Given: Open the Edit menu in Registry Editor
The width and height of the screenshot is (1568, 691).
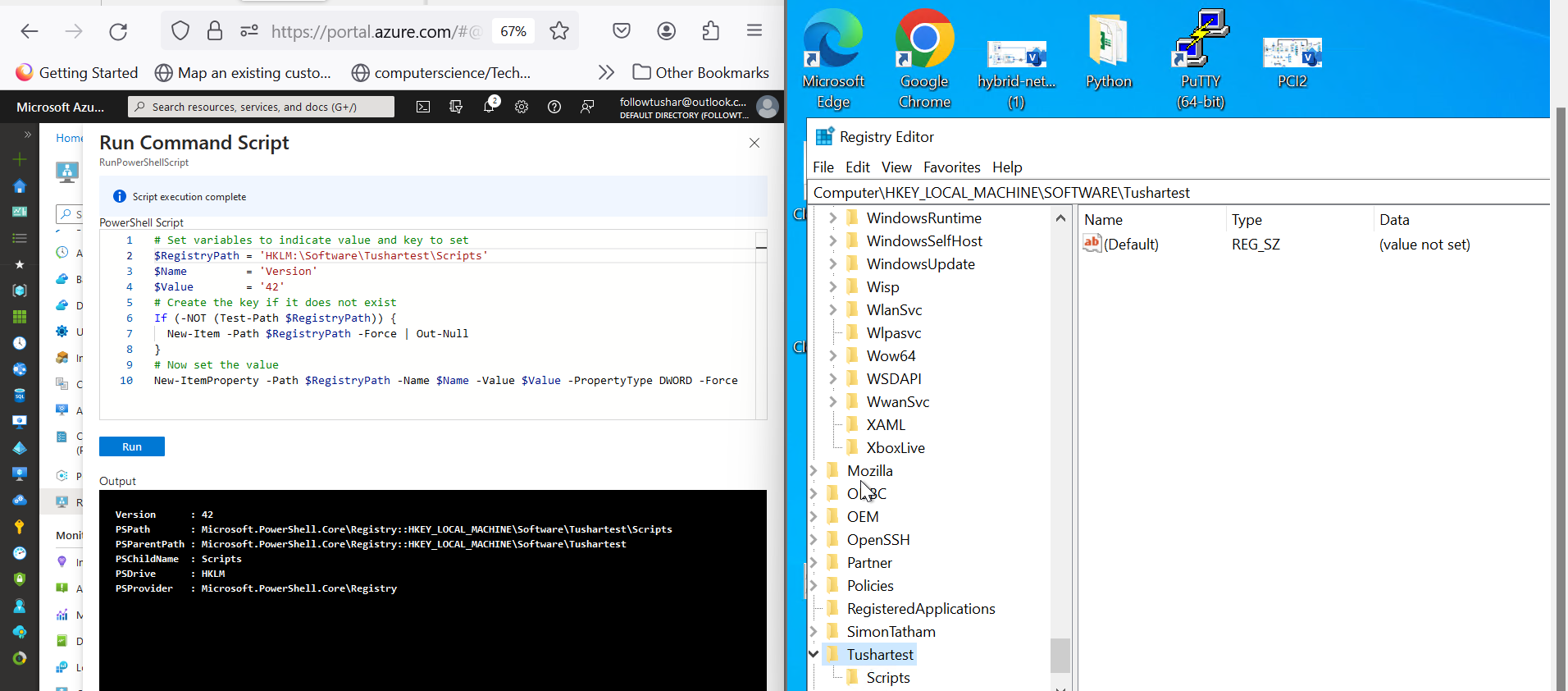Looking at the screenshot, I should click(x=857, y=167).
